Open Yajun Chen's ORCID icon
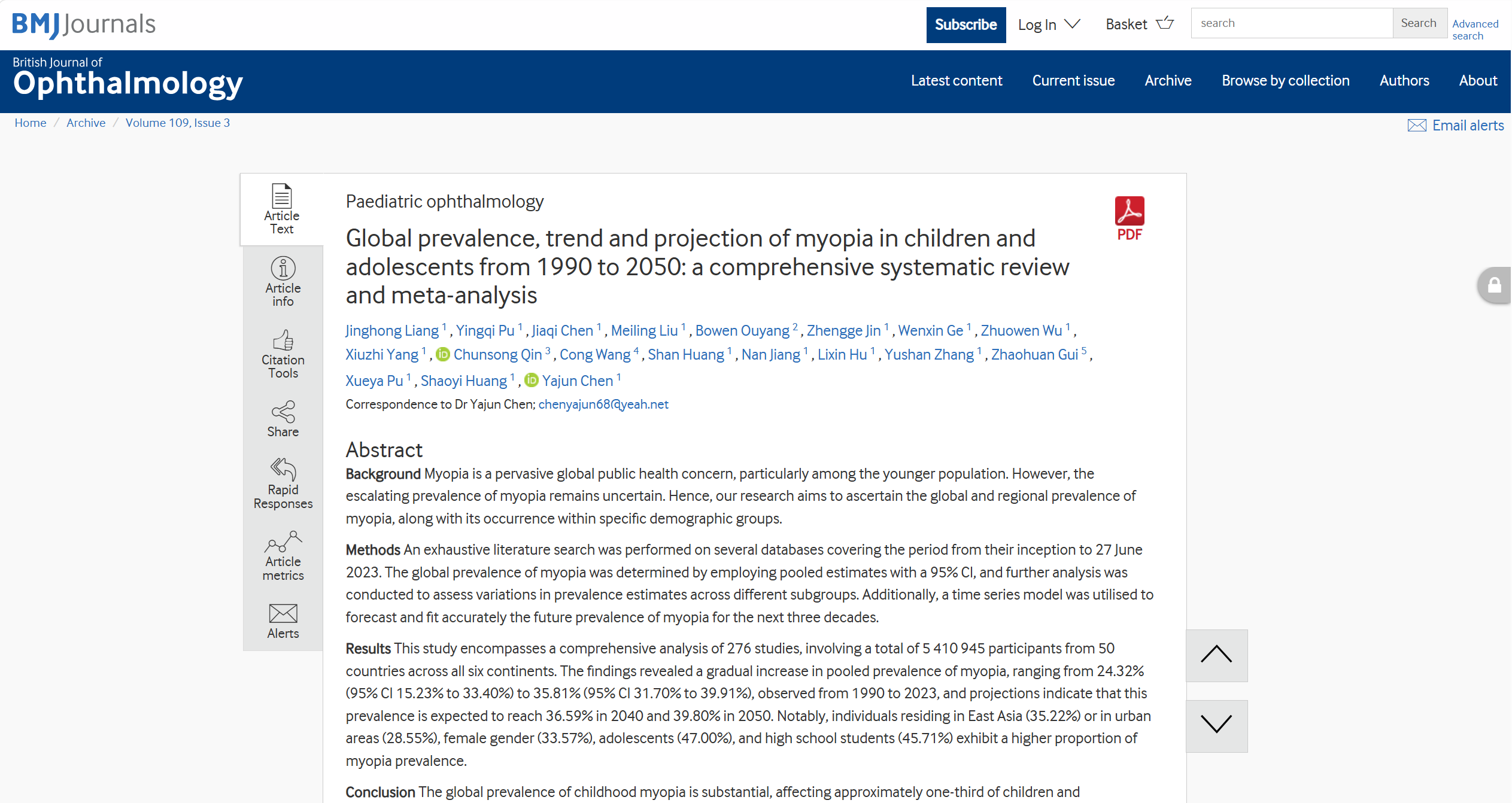This screenshot has height=803, width=1512. click(532, 381)
